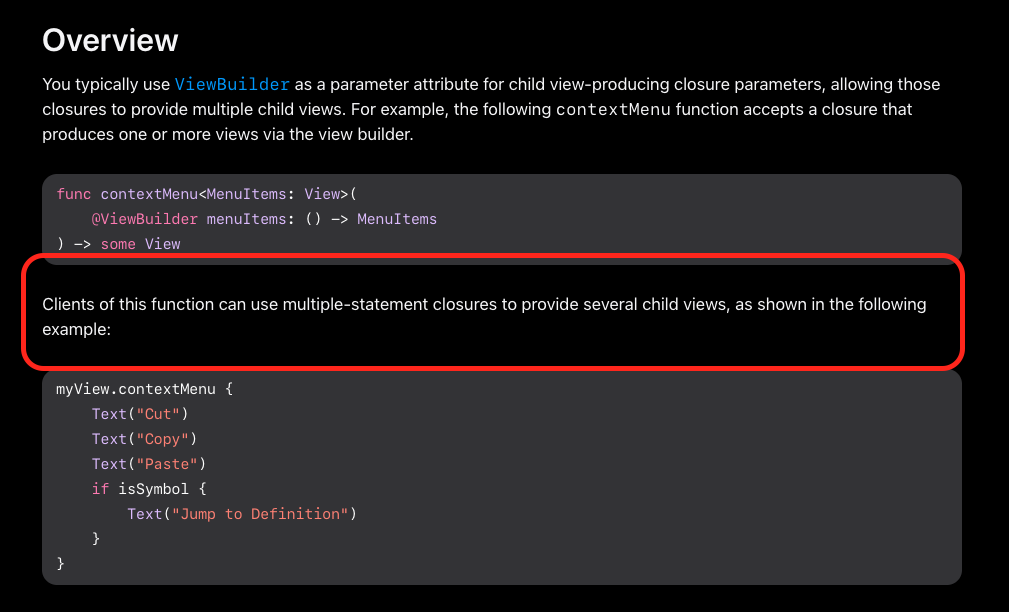Click the Text("Paste") line
Viewport: 1009px width, 612px height.
[148, 463]
